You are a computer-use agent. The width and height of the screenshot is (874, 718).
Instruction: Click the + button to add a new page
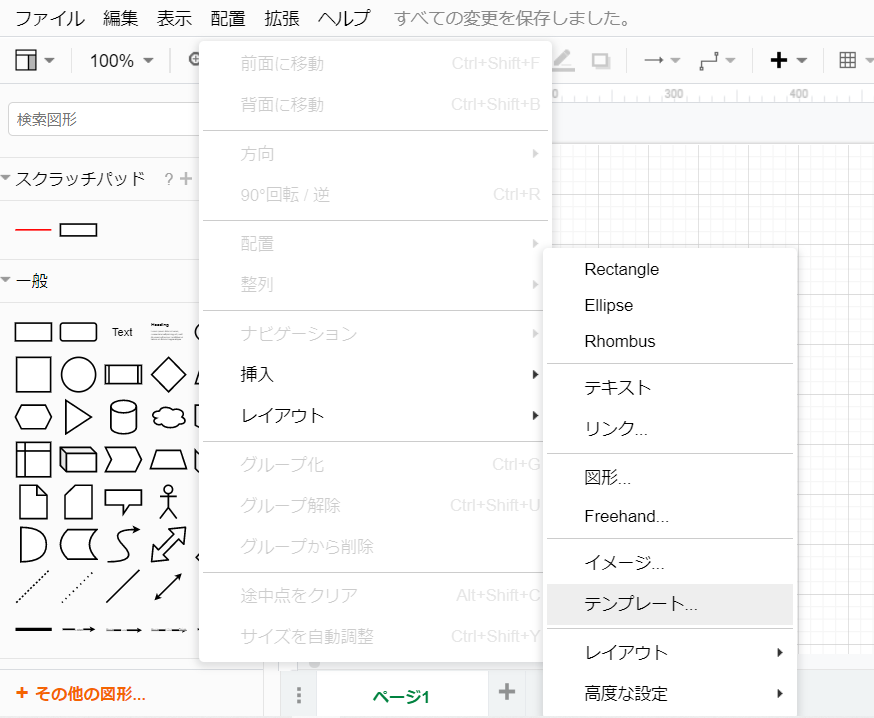coord(506,692)
